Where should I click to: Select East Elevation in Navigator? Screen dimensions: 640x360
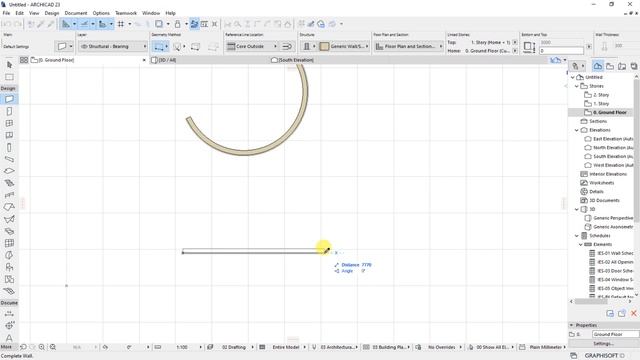tap(613, 139)
